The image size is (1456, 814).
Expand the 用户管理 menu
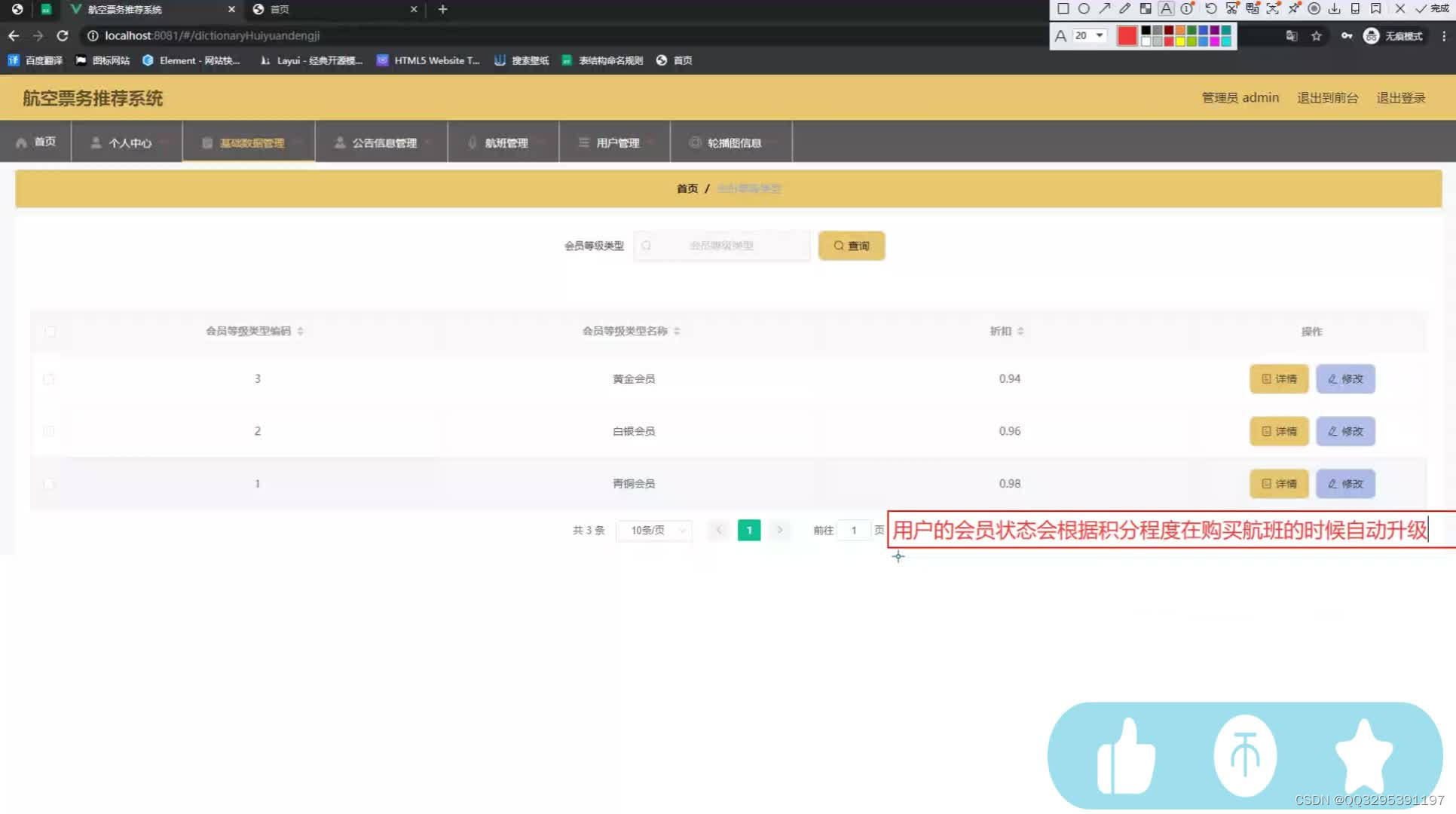pos(615,142)
